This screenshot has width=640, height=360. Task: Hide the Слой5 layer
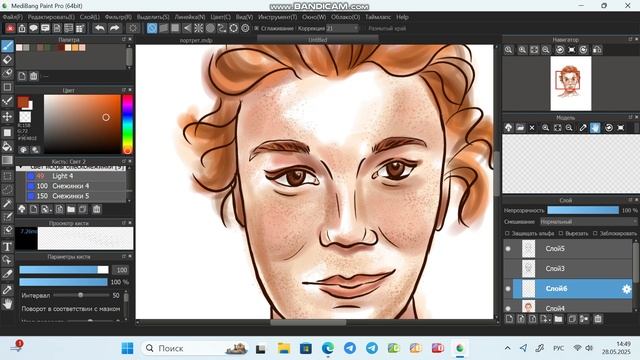click(508, 249)
